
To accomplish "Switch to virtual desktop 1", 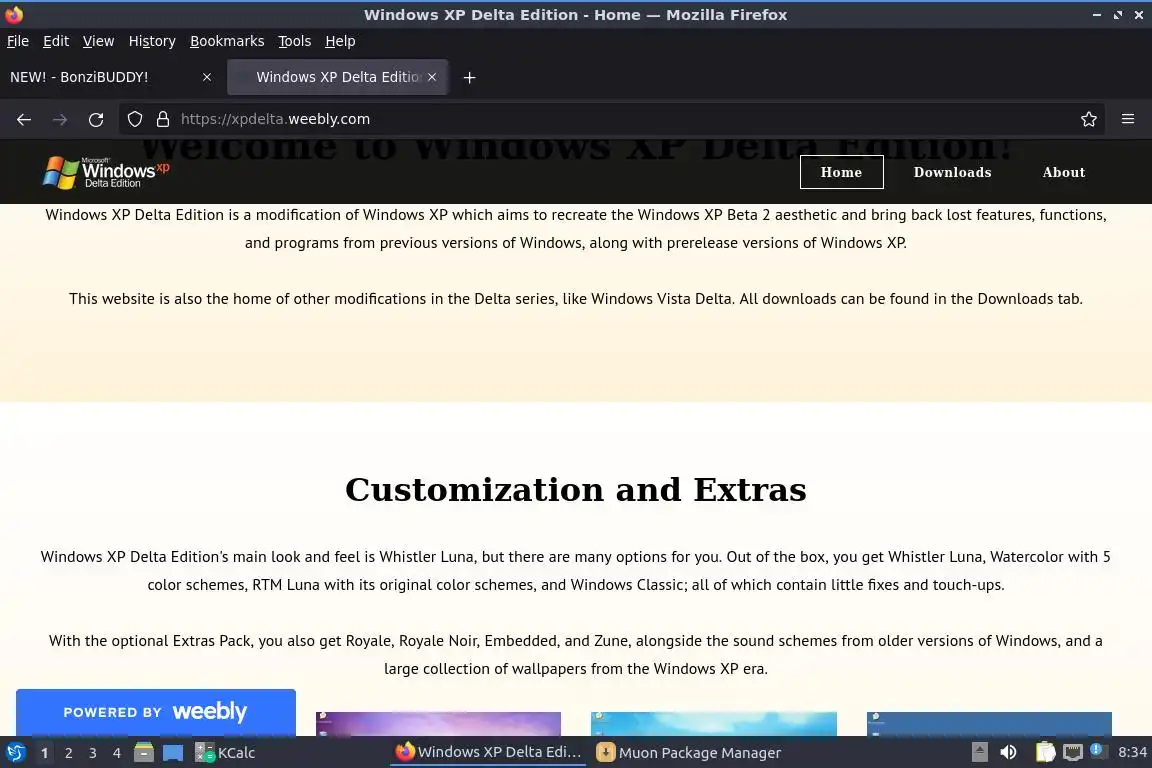I will tap(44, 753).
